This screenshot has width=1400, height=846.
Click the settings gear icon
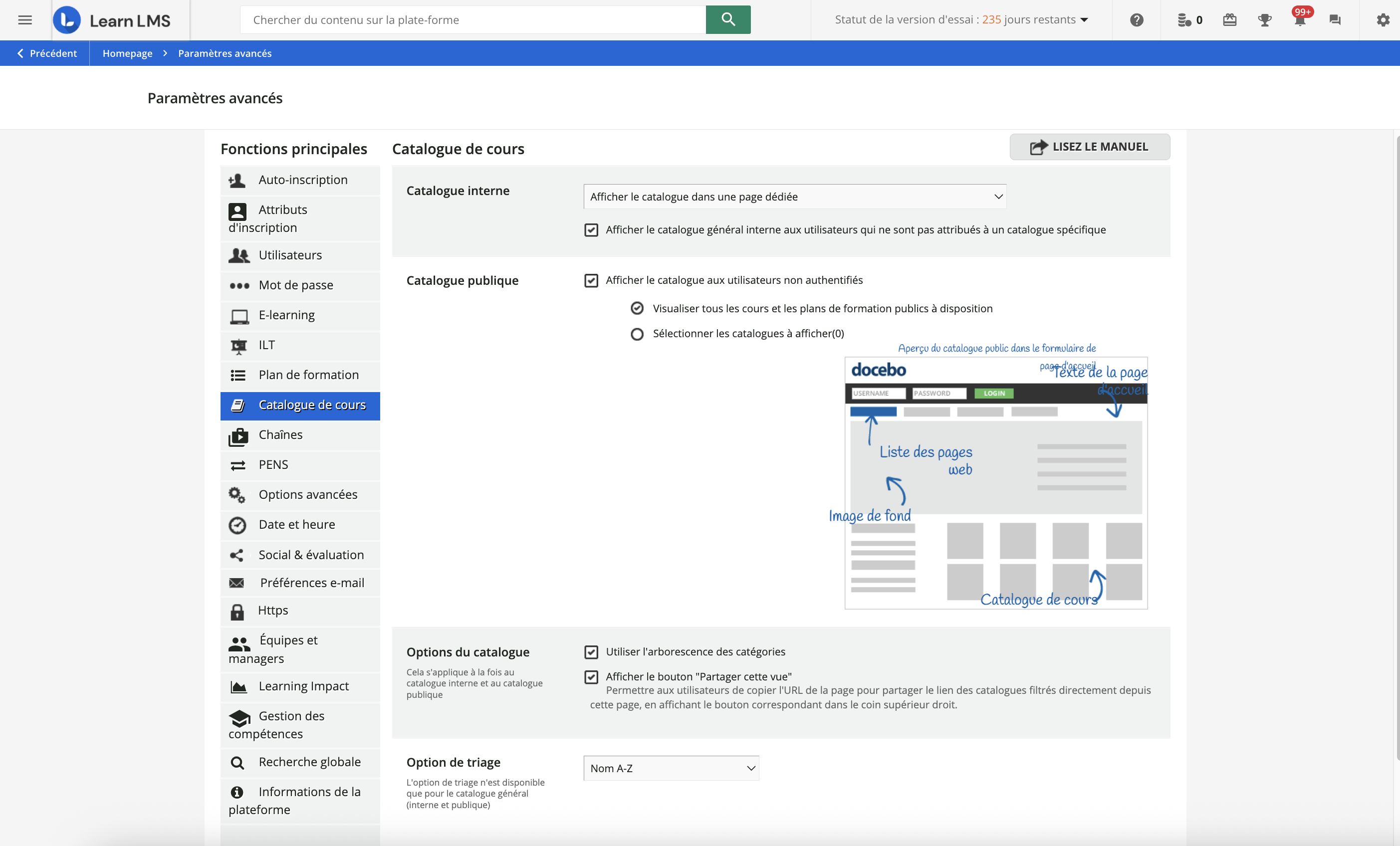point(1383,20)
